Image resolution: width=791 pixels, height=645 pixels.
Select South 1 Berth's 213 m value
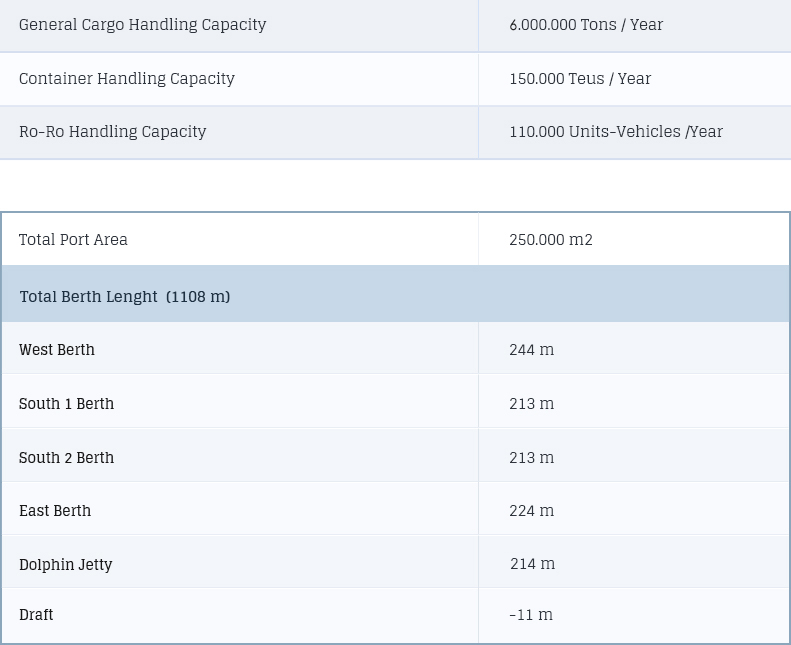coord(532,403)
